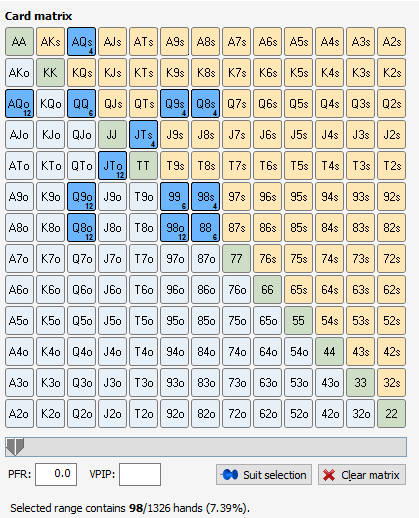
Task: Select the A2s hand cell
Action: tap(391, 42)
